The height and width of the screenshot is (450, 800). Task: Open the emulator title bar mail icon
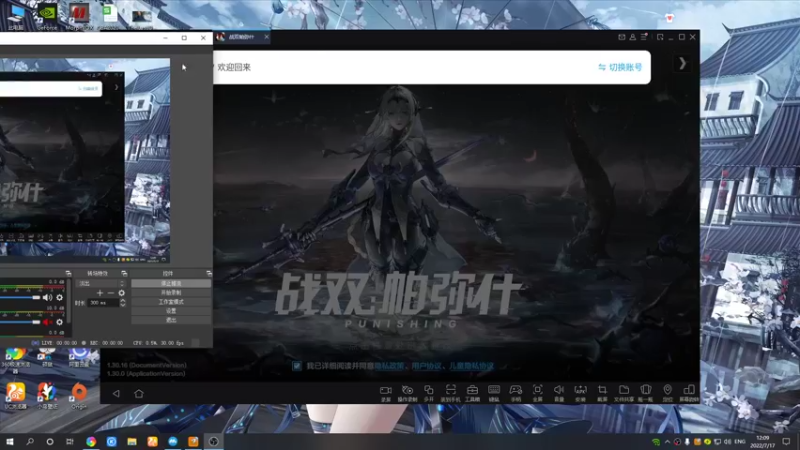coord(621,37)
